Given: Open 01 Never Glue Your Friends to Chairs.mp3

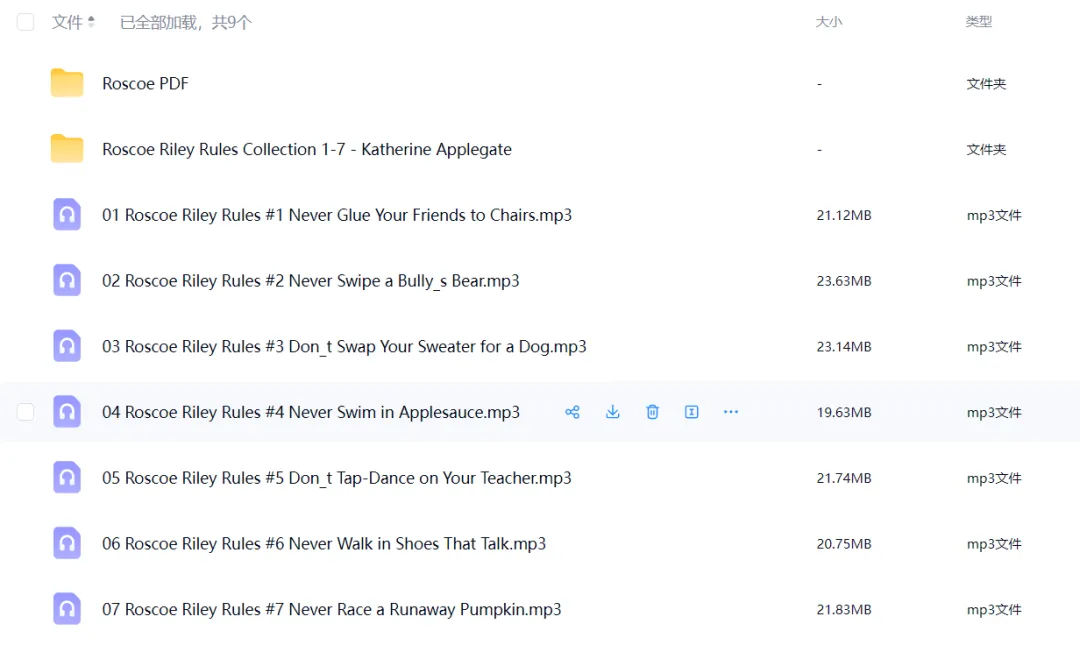Looking at the screenshot, I should point(337,215).
